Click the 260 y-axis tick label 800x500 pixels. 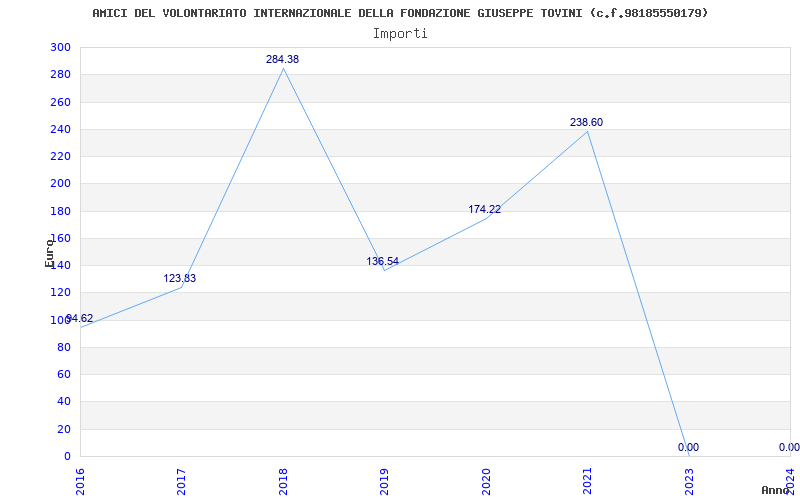[60, 102]
